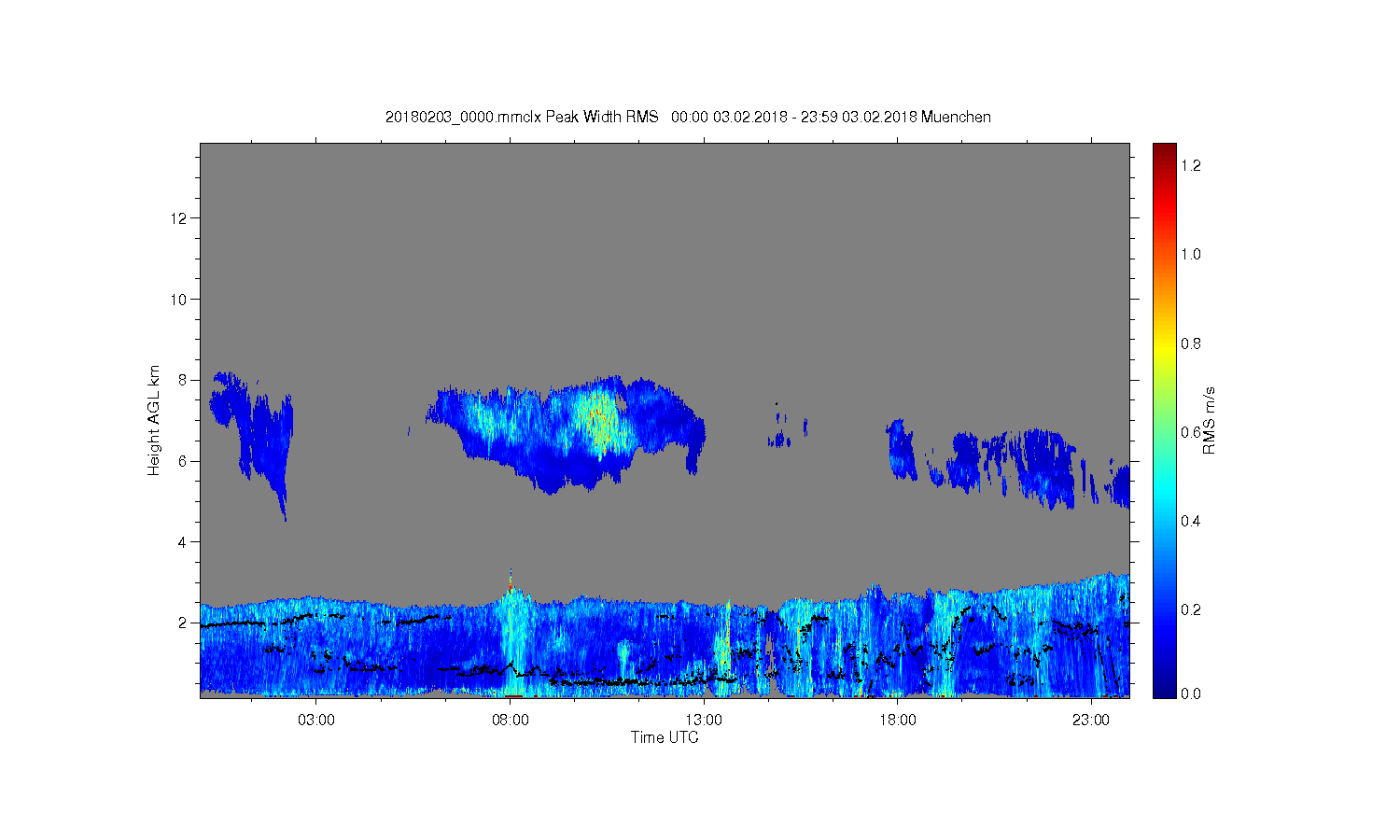Select the 'Time UTC' x-axis label
The width and height of the screenshot is (1400, 840).
665,737
